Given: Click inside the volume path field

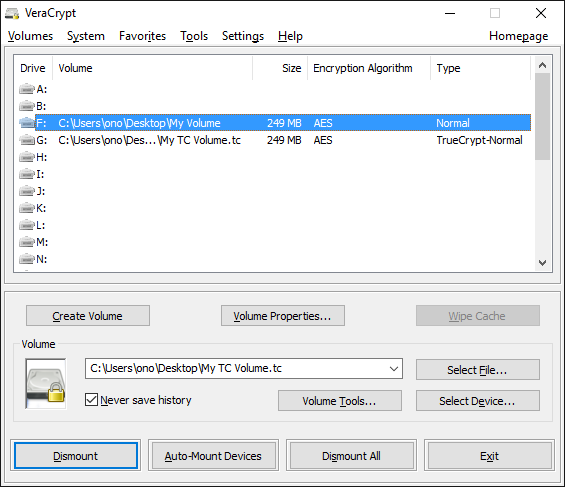Looking at the screenshot, I should [236, 368].
